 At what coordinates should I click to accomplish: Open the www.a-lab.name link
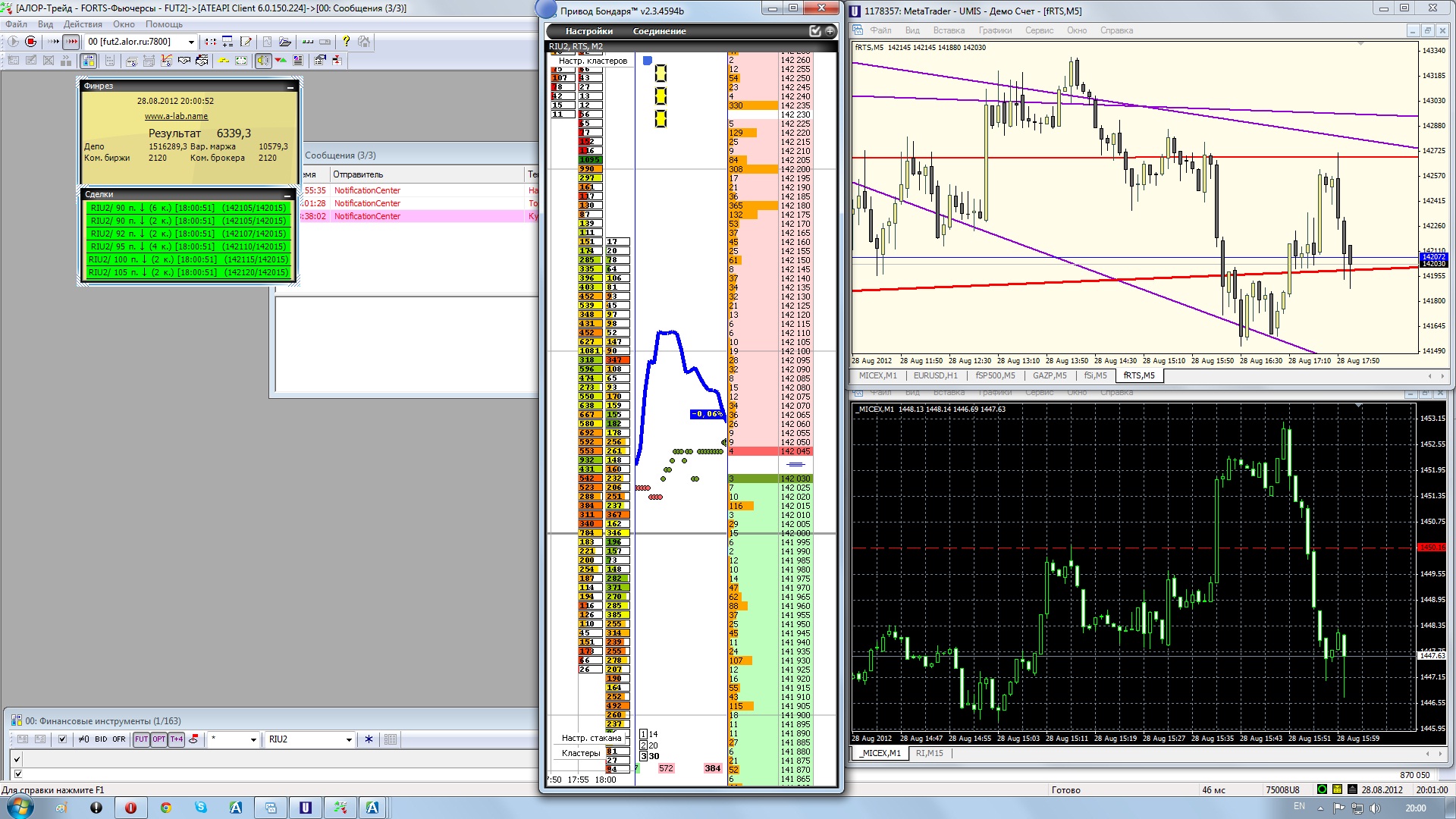[176, 116]
